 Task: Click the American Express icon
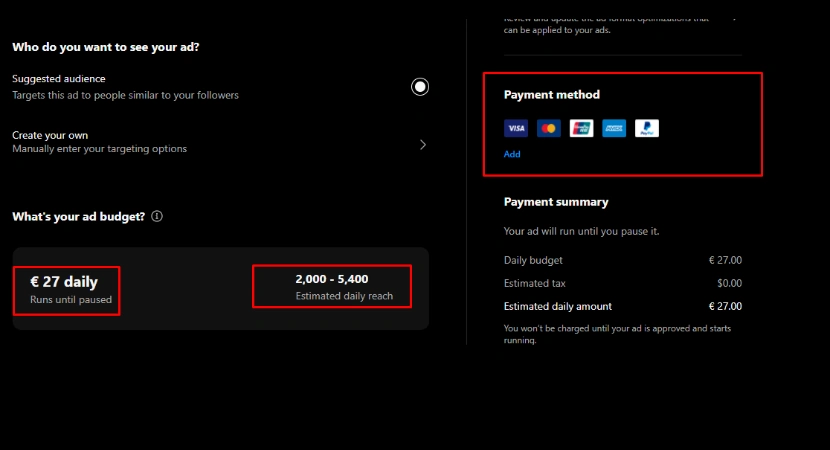coord(614,128)
